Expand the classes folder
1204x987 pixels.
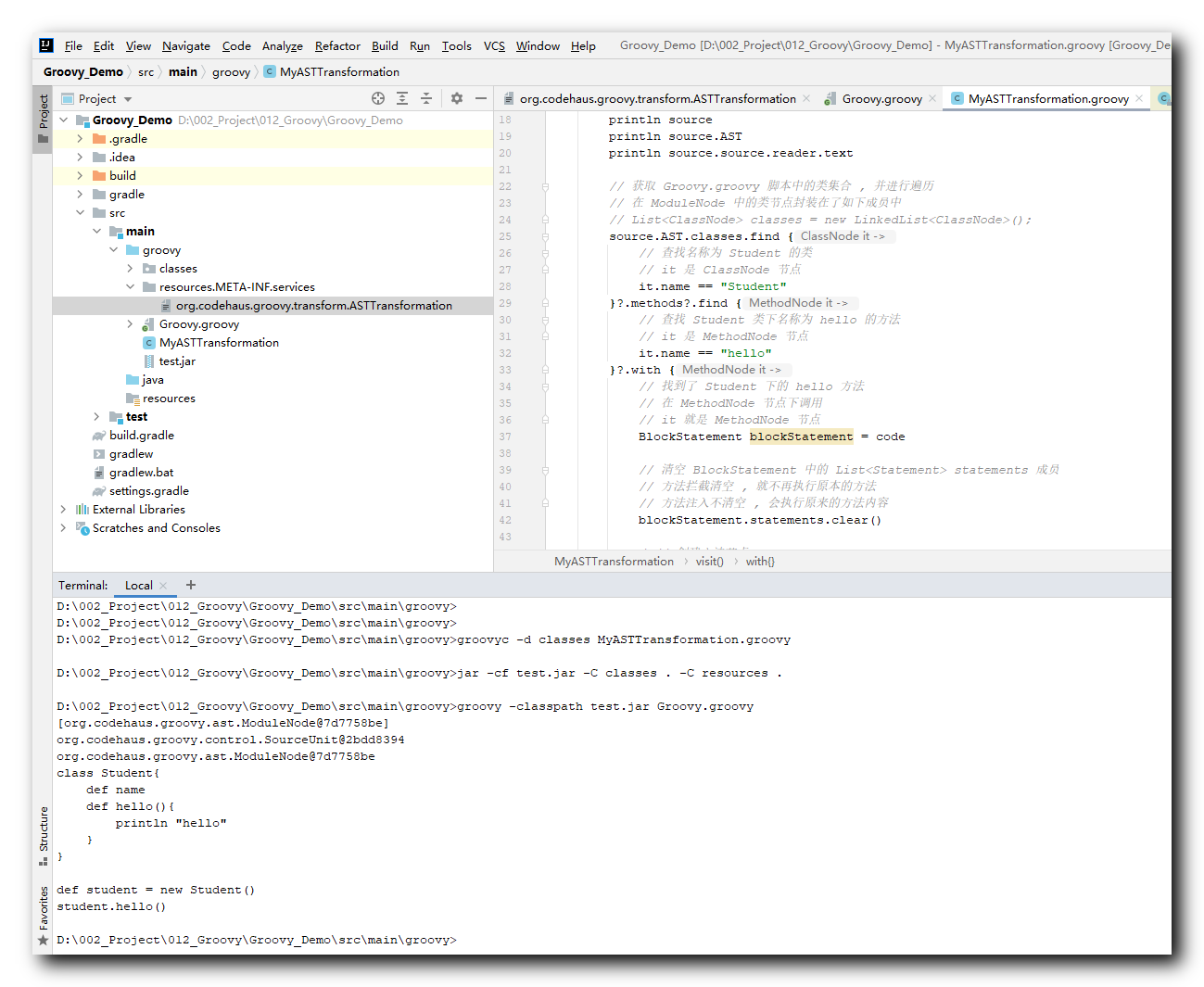point(130,269)
